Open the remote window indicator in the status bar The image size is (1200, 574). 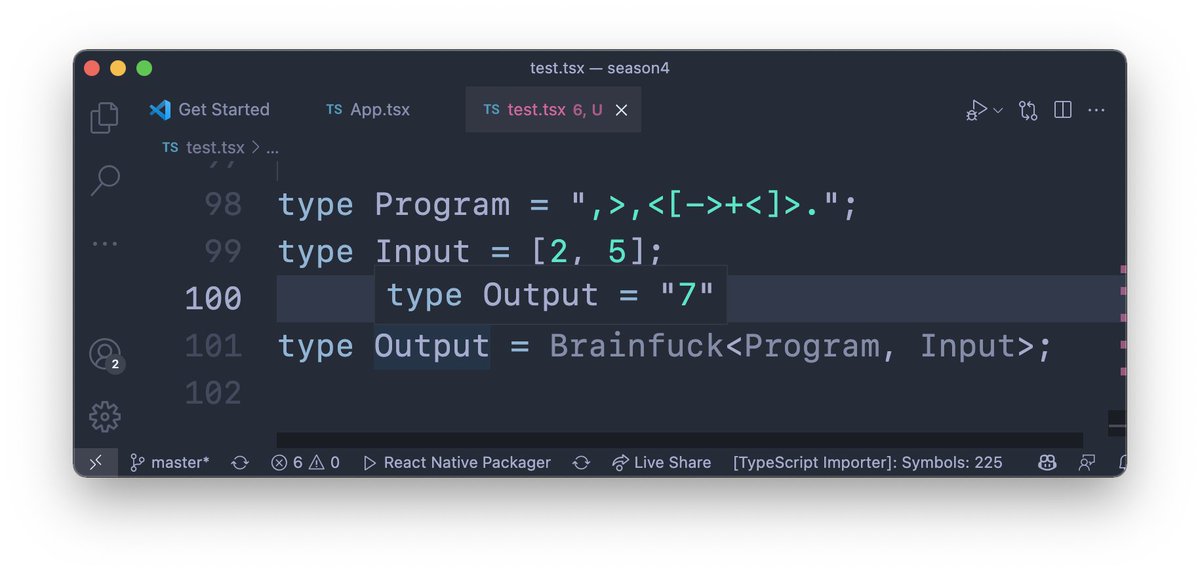click(x=95, y=462)
